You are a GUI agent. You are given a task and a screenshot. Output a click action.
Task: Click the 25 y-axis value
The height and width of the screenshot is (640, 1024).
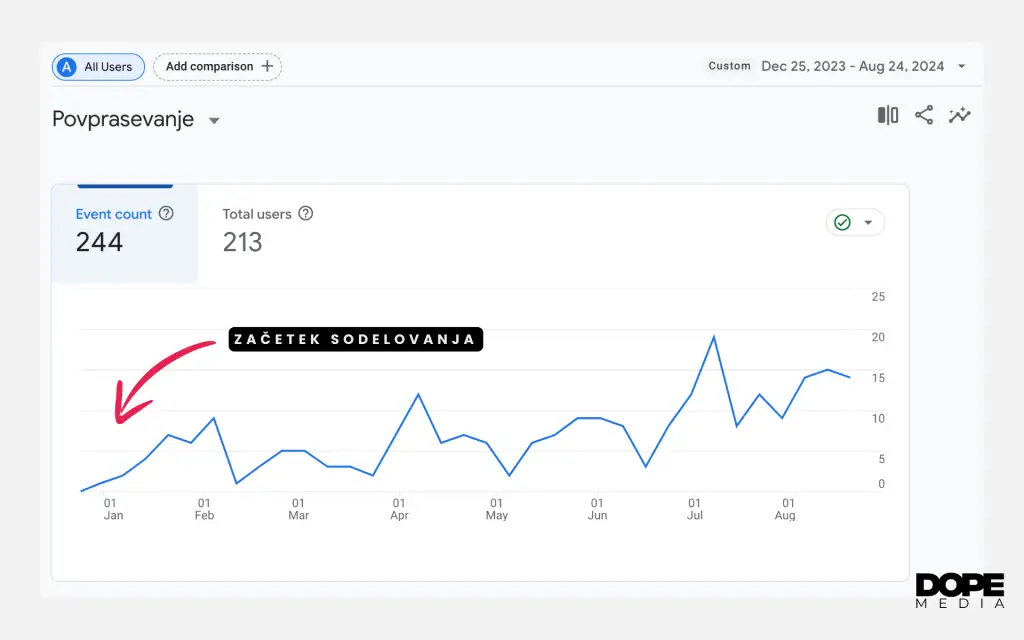(x=878, y=296)
